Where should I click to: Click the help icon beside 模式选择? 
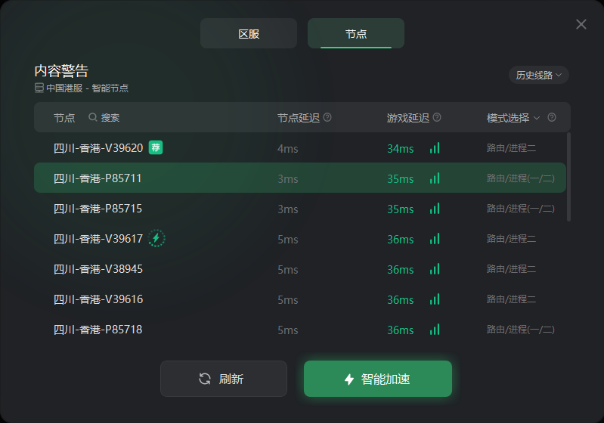[x=552, y=117]
